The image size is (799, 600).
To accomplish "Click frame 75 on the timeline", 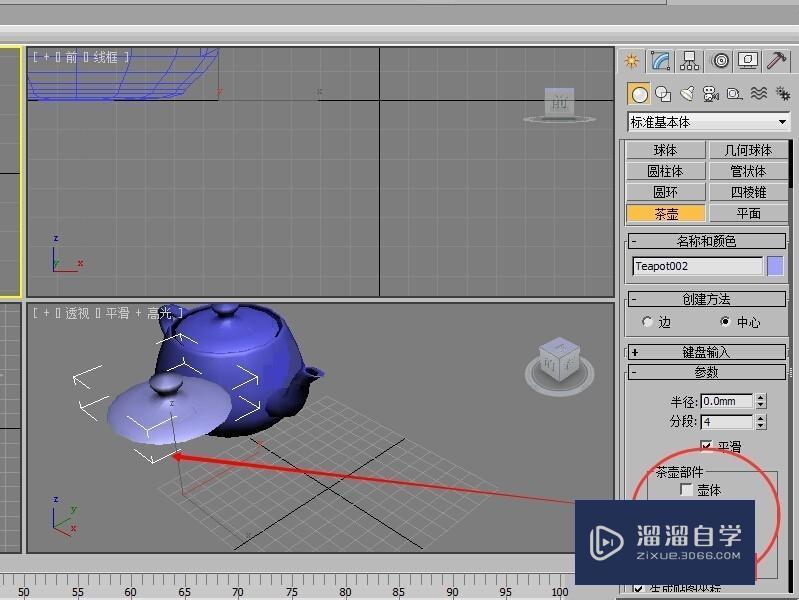I will point(291,591).
